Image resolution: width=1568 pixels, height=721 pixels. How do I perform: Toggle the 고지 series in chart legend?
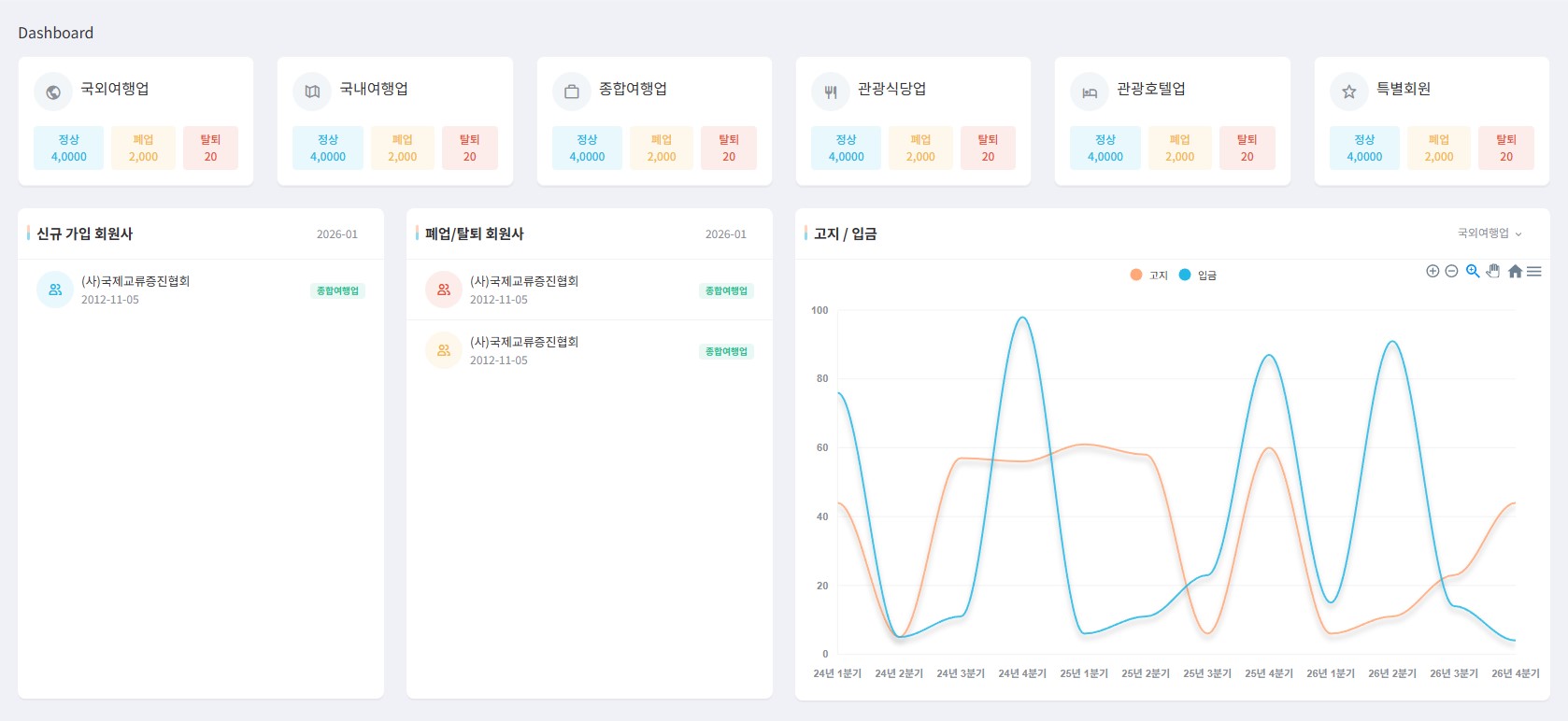(1149, 275)
